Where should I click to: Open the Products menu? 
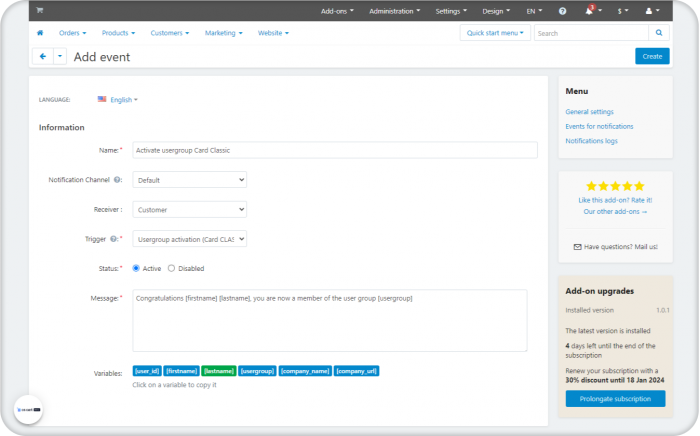click(118, 33)
